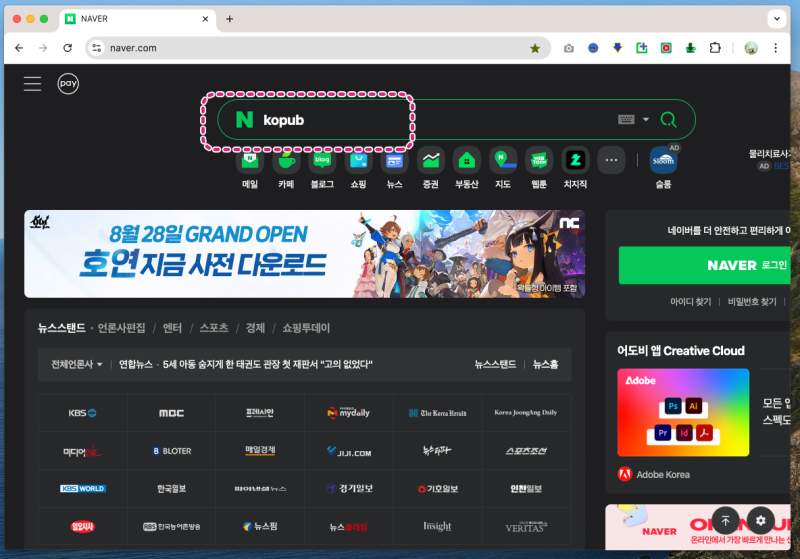Click the green NAVER 로그인 button
Screen dimensions: 800x559
point(705,265)
